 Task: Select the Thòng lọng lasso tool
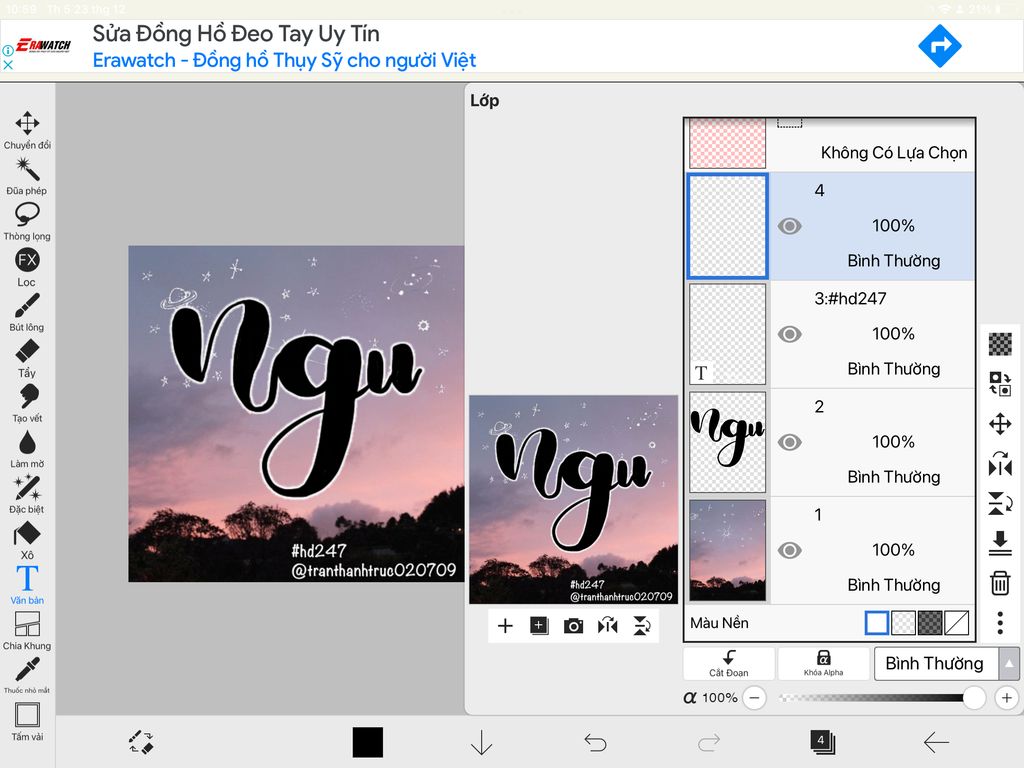click(27, 221)
